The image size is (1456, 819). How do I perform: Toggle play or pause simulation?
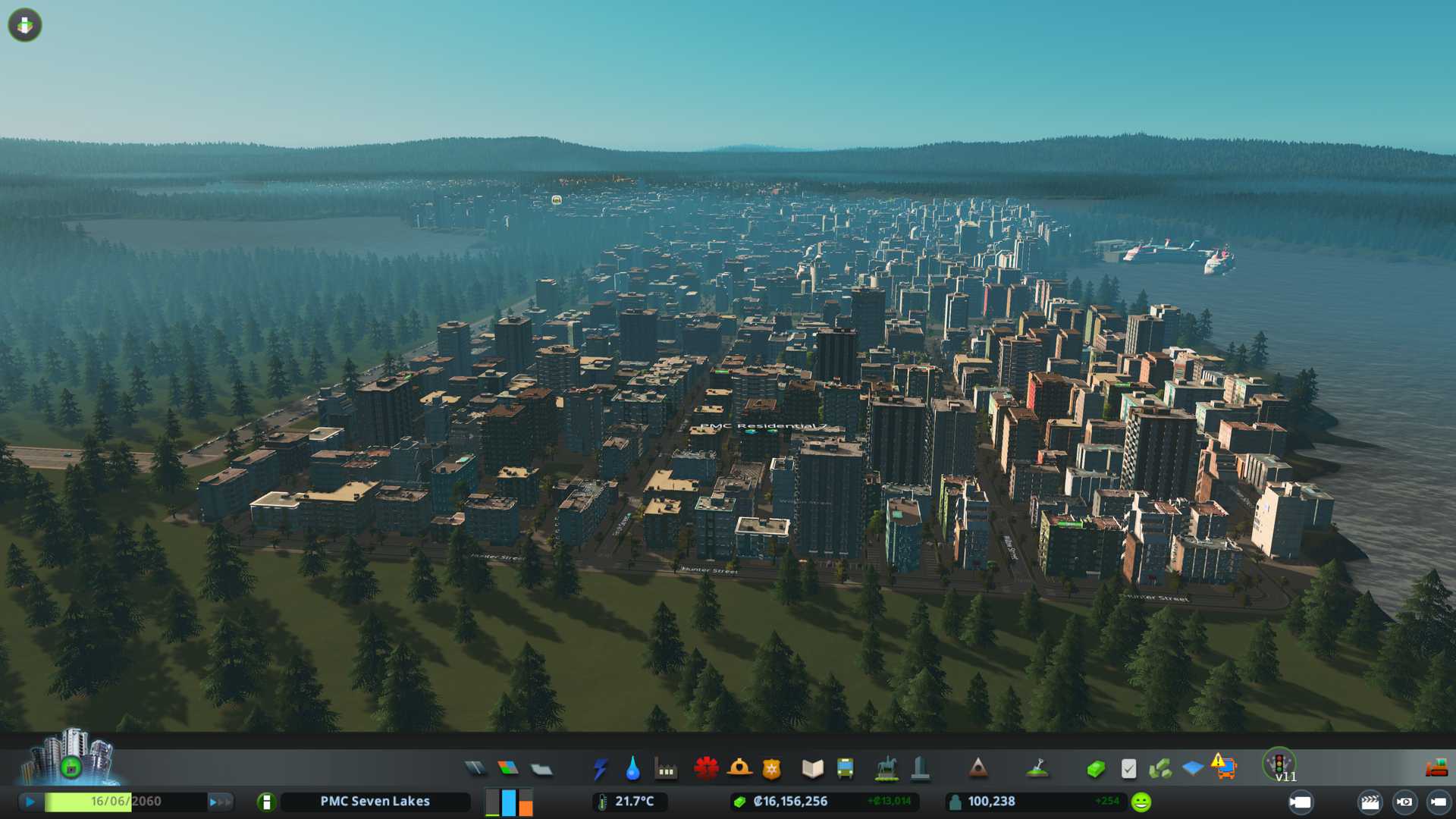tap(30, 802)
